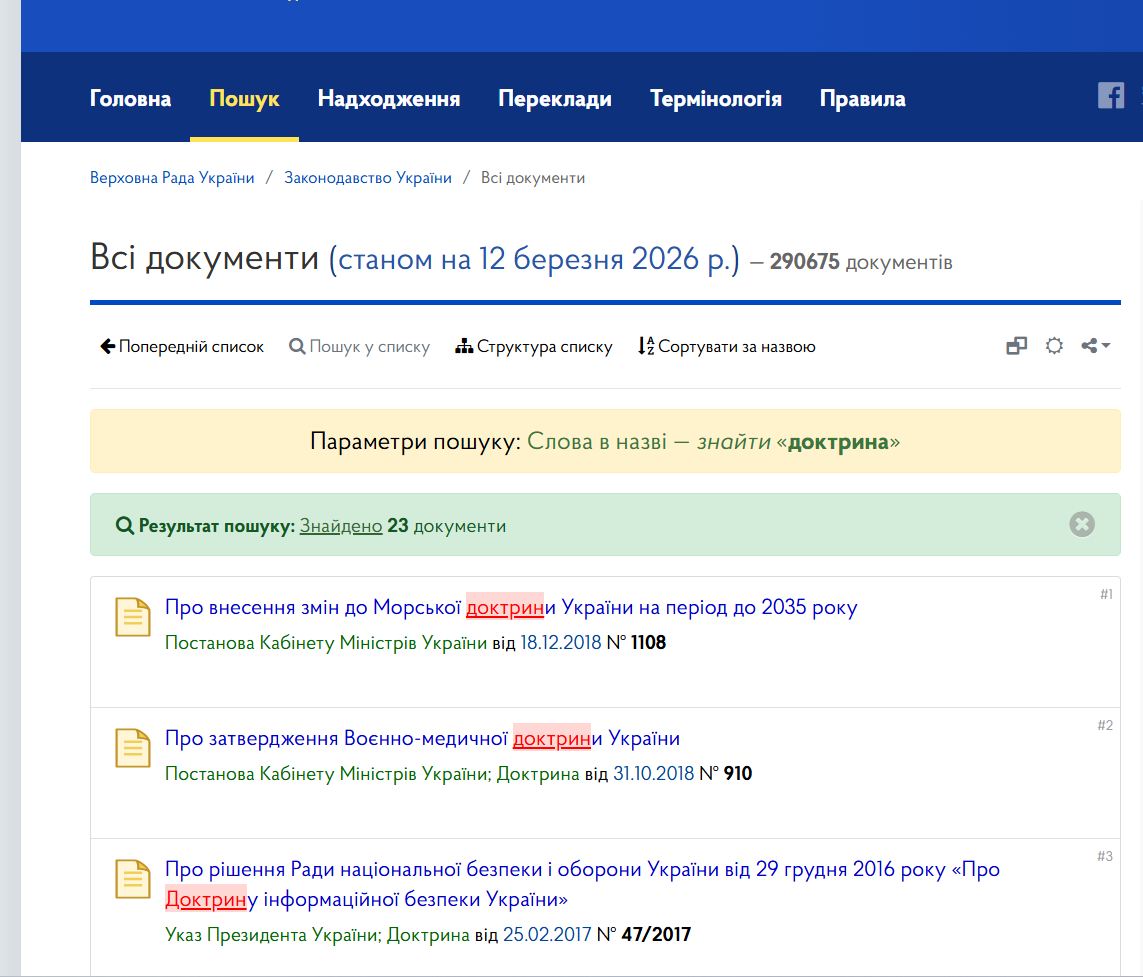Open the «Правила» navigation section
Viewport: 1143px width, 977px height.
862,98
